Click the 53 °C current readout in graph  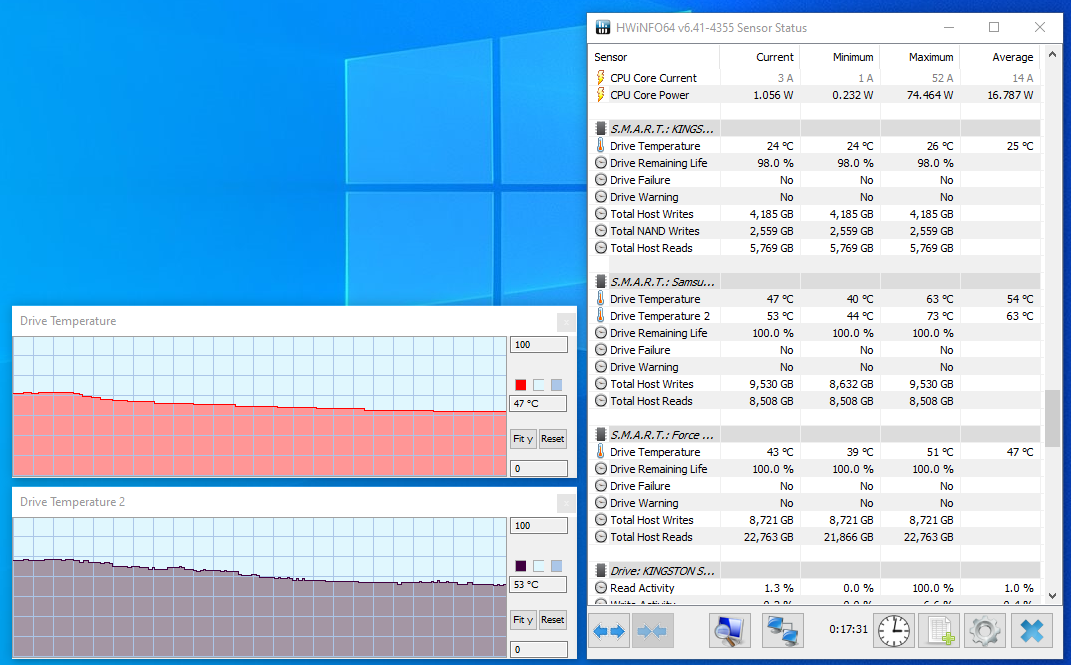[x=539, y=584]
